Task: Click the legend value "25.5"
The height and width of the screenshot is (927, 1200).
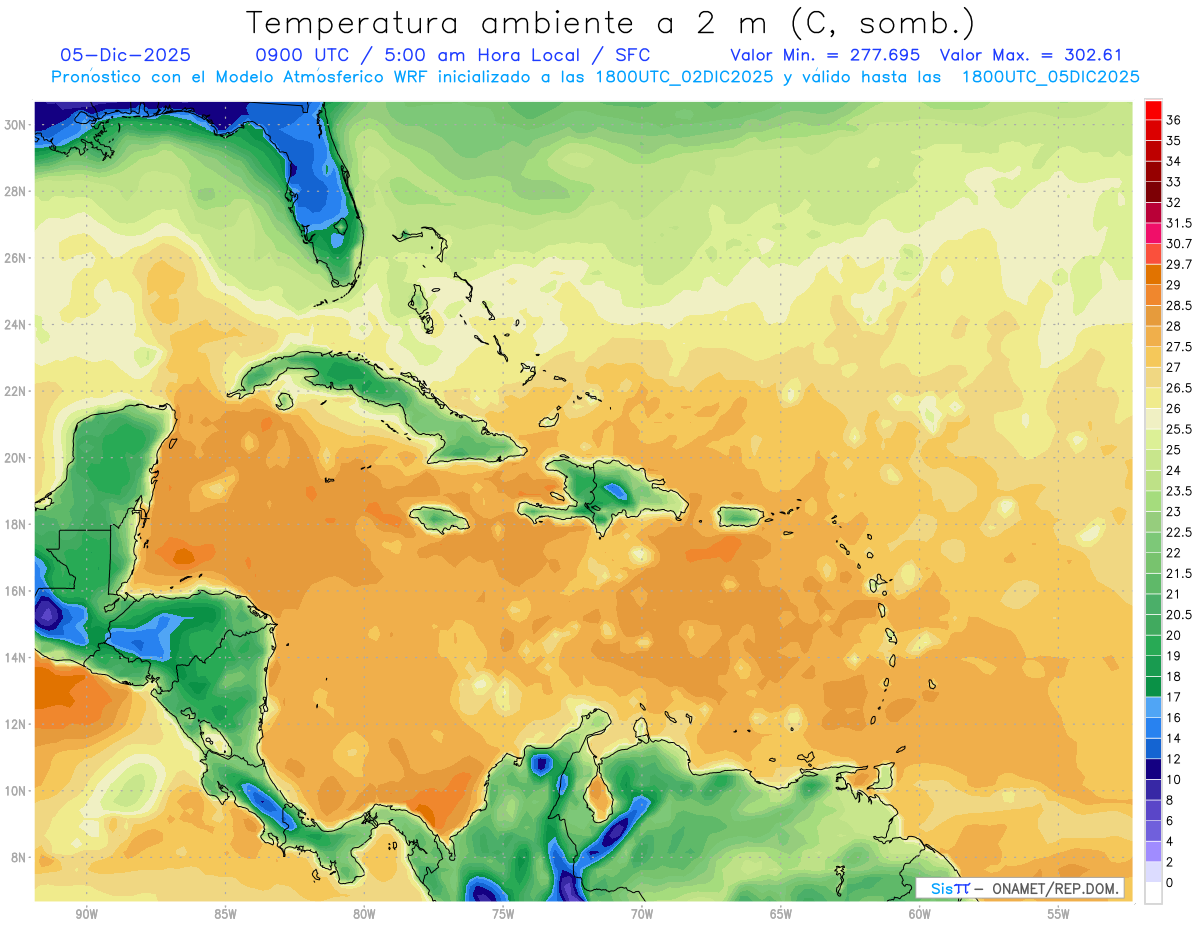Action: 1179,429
